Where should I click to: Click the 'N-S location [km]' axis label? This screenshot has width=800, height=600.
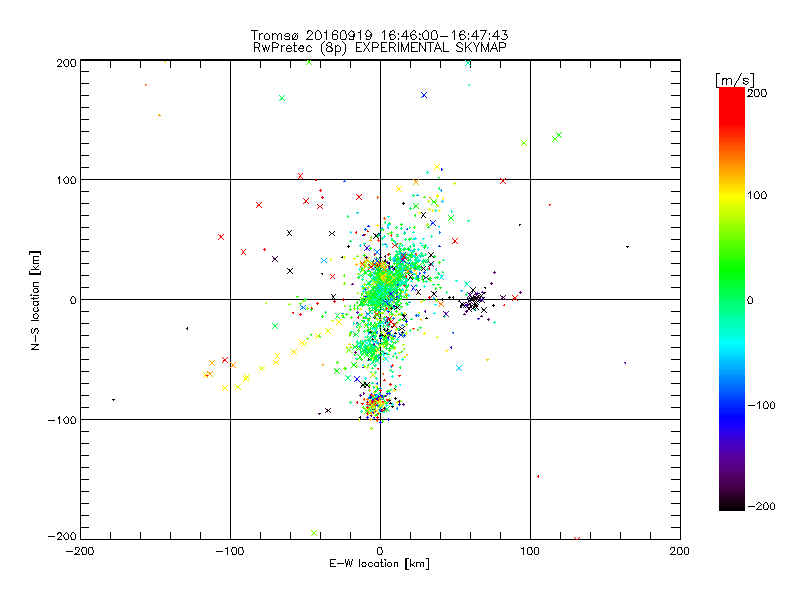pyautogui.click(x=36, y=300)
